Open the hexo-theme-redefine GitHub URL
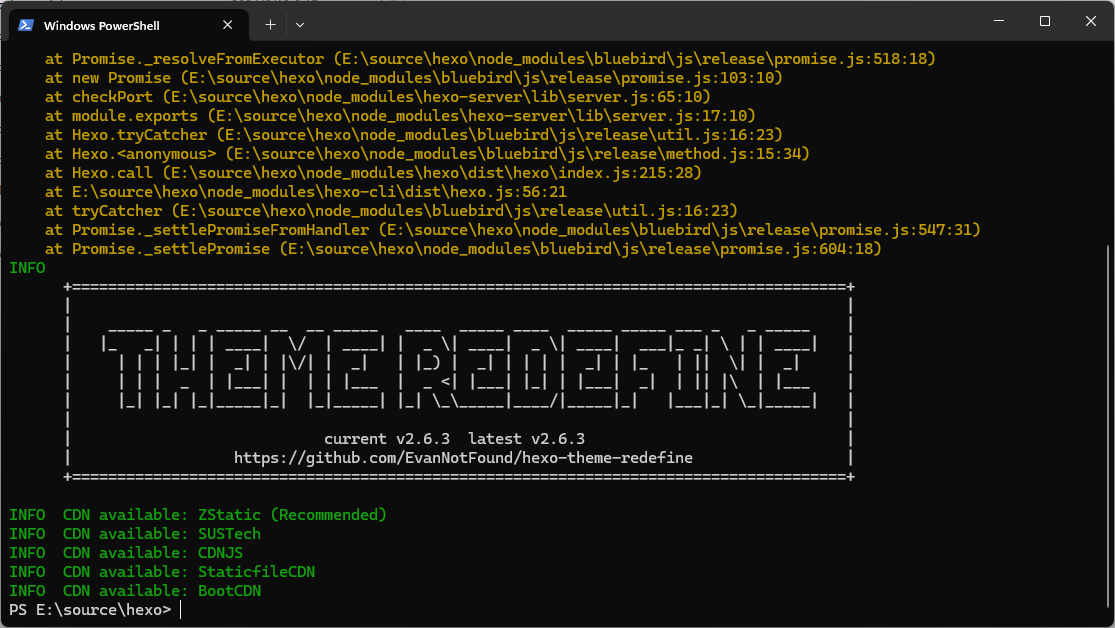The width and height of the screenshot is (1115, 628). click(463, 458)
